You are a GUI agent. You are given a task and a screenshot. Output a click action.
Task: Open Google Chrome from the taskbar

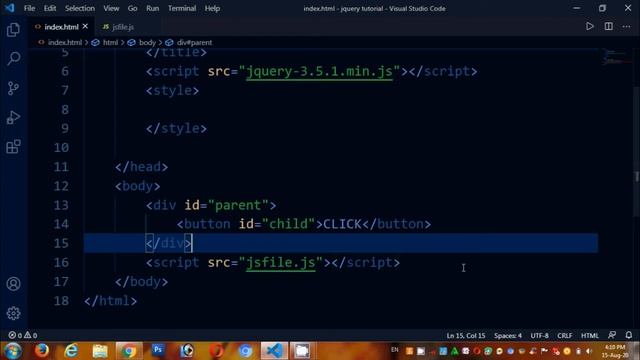[x=129, y=351]
